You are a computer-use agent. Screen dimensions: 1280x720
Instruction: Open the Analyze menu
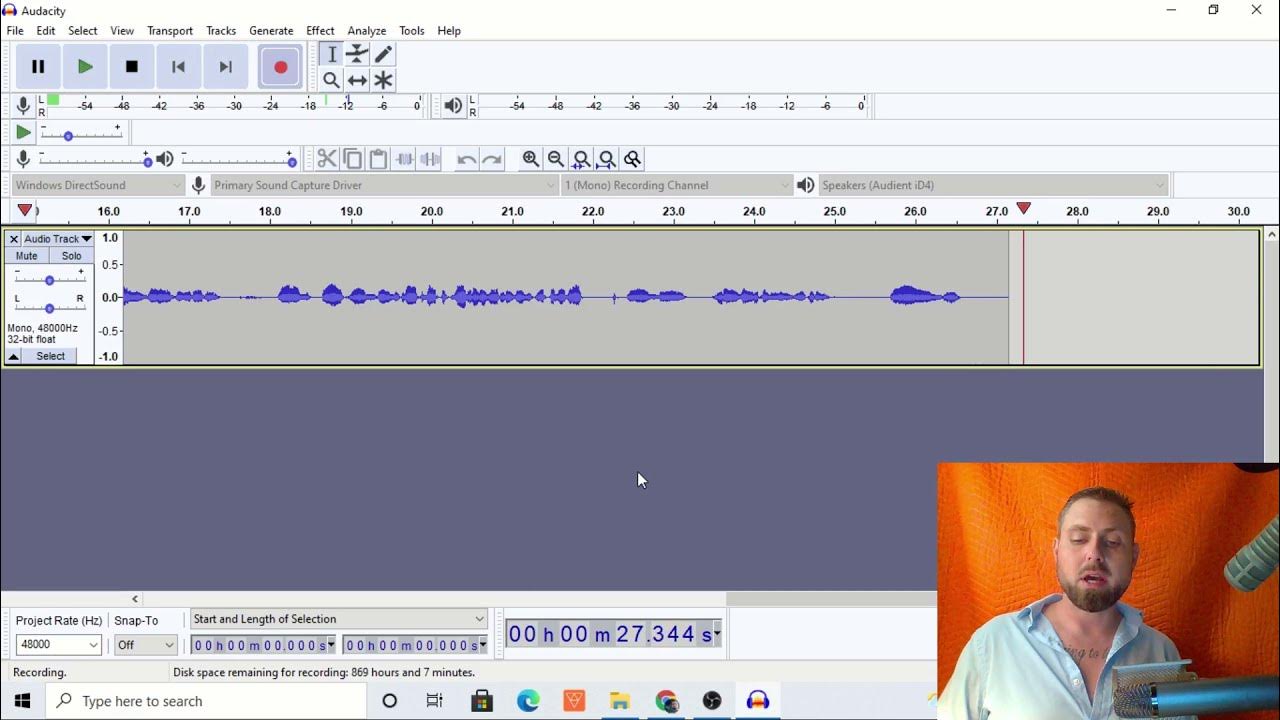[x=367, y=31]
